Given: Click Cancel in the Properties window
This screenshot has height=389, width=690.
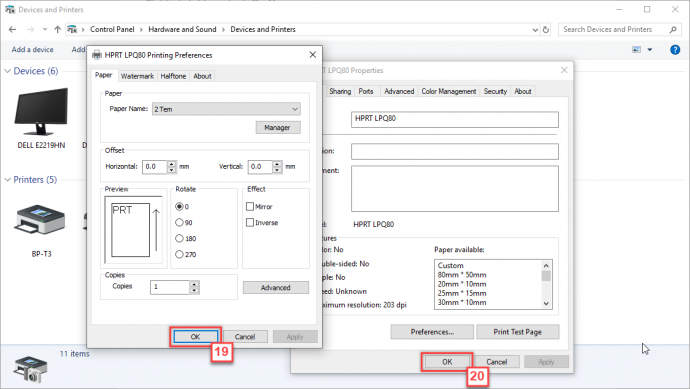Looking at the screenshot, I should point(497,362).
